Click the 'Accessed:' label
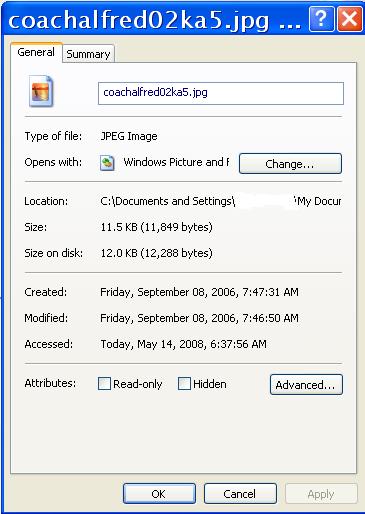This screenshot has width=365, height=514. [x=49, y=344]
